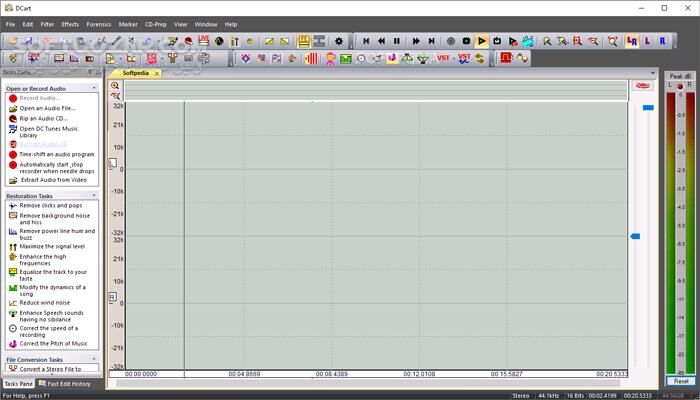The width and height of the screenshot is (700, 400).
Task: Select the left channel L button
Action: pos(647,41)
